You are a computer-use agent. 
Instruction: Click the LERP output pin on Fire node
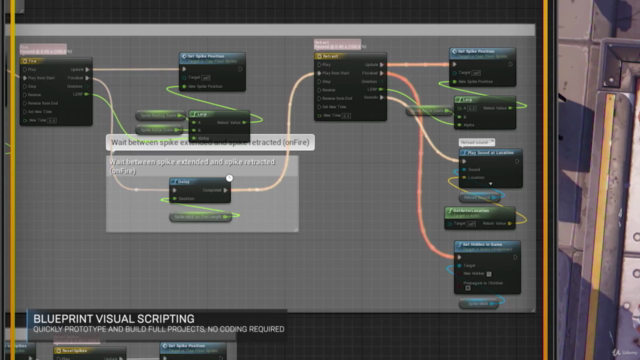[x=86, y=94]
